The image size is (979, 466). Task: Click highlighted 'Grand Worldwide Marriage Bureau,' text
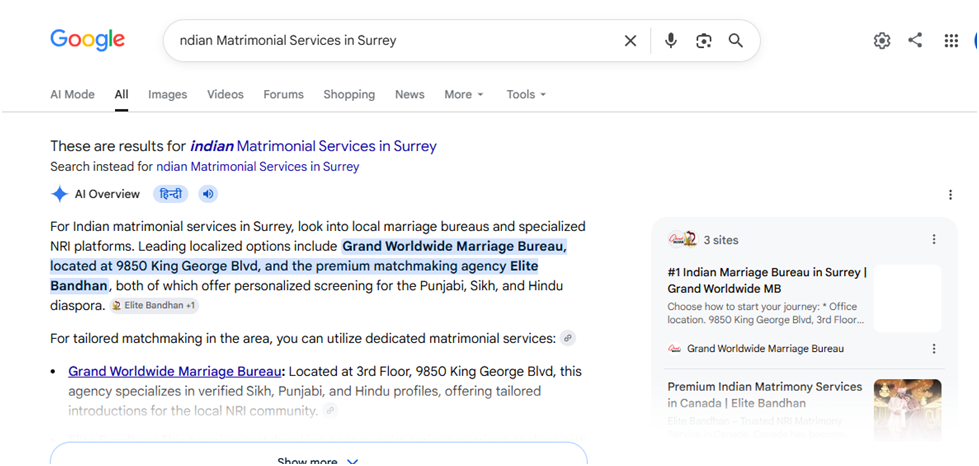pyautogui.click(x=455, y=245)
